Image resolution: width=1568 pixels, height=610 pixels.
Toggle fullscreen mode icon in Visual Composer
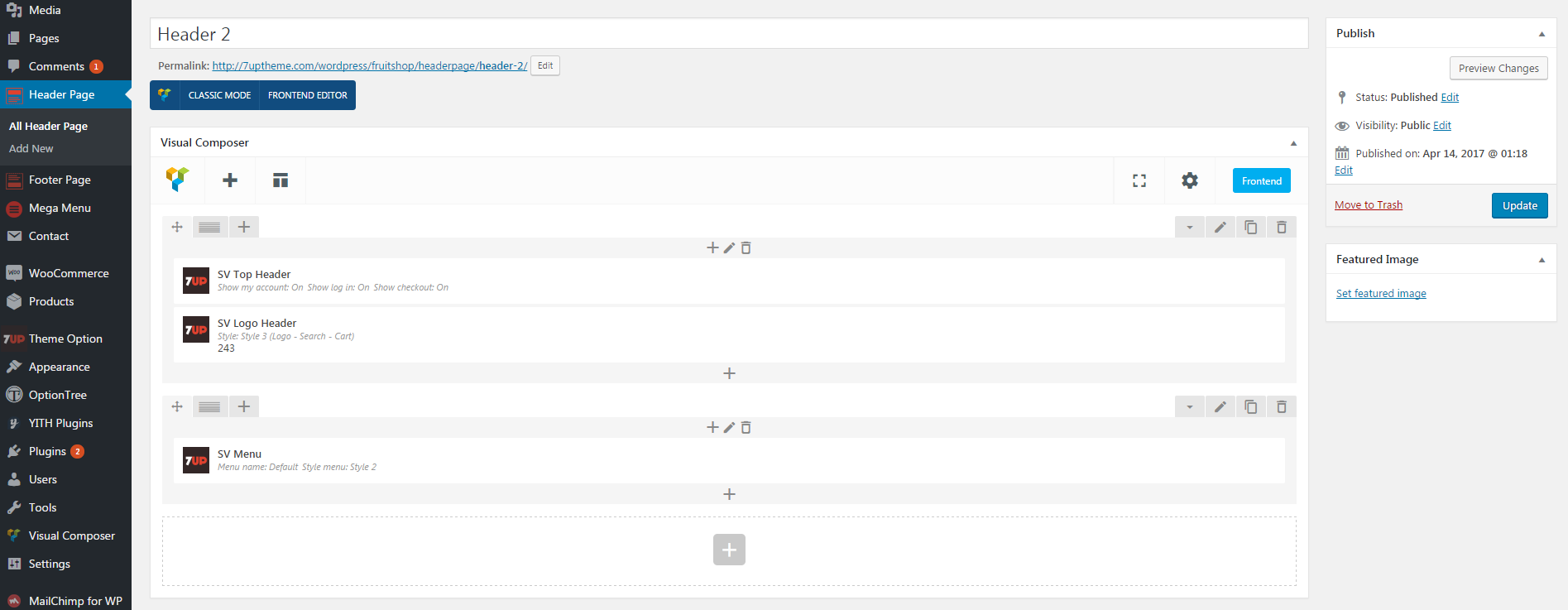[x=1139, y=180]
